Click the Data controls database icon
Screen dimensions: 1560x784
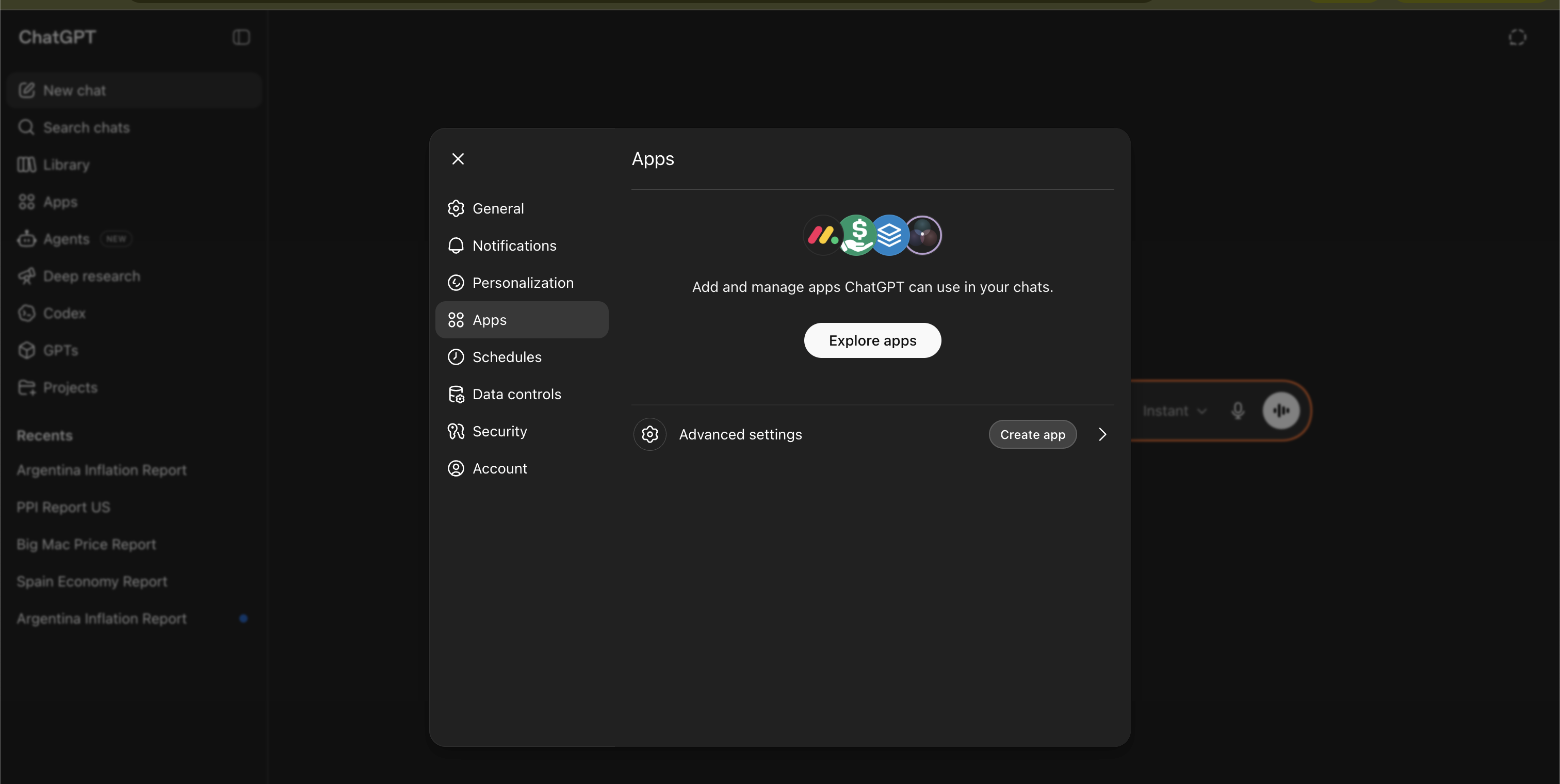point(456,394)
